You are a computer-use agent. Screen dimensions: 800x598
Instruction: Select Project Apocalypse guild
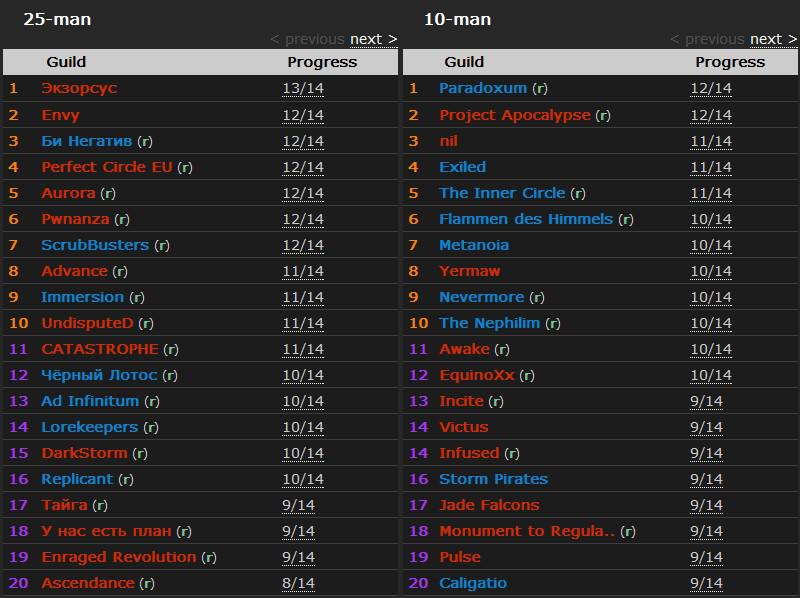coord(514,115)
